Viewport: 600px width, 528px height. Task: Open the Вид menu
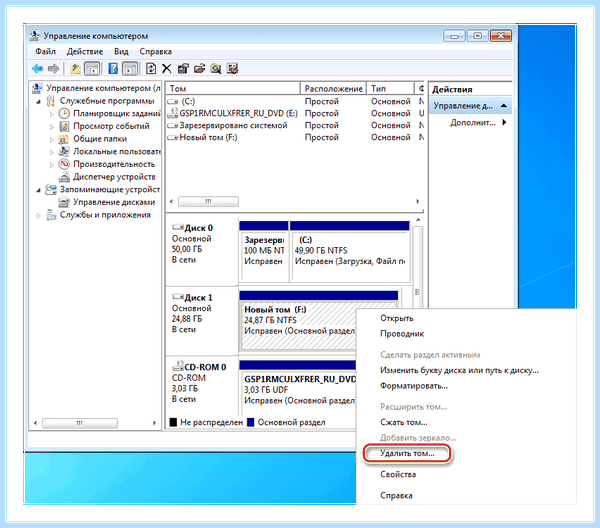(x=121, y=52)
